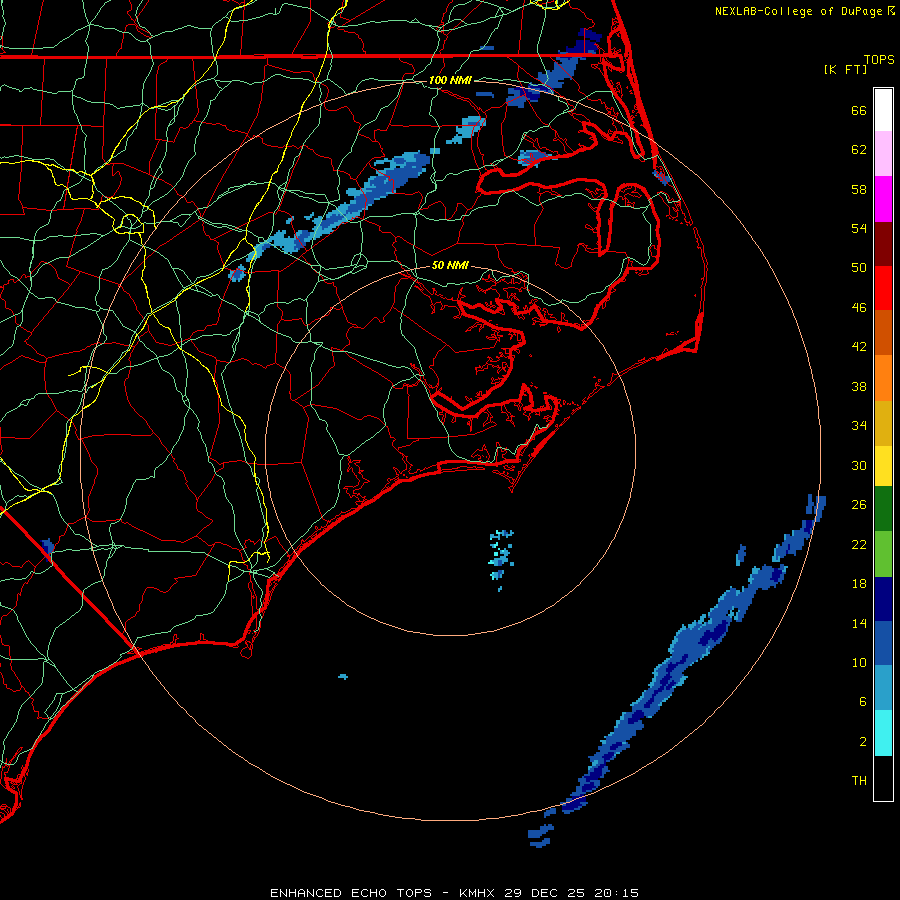Click the 50 NMI range ring label
Image resolution: width=900 pixels, height=900 pixels.
click(450, 265)
